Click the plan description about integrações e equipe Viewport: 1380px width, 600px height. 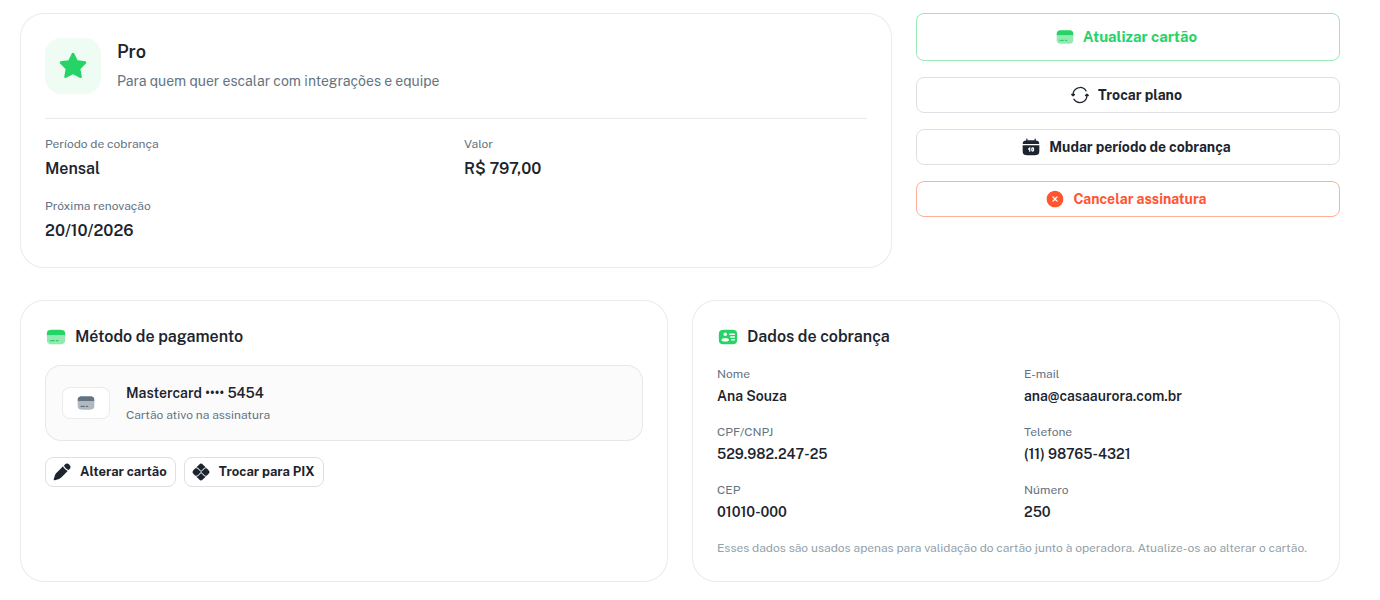278,81
